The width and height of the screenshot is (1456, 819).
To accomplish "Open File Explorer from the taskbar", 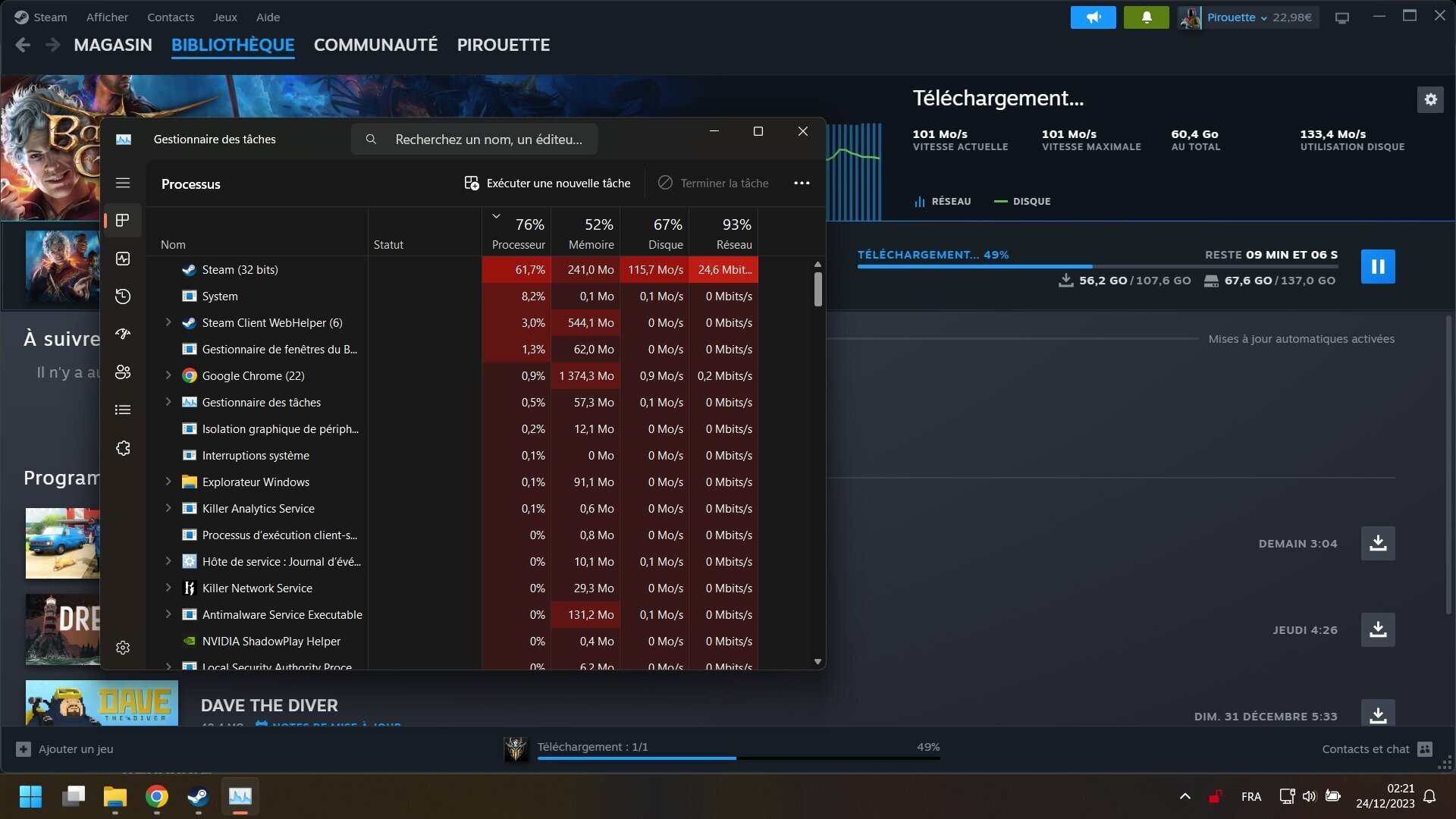I will click(115, 796).
